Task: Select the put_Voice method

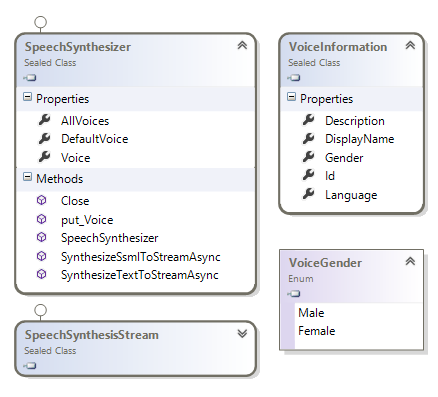Action: tap(87, 220)
